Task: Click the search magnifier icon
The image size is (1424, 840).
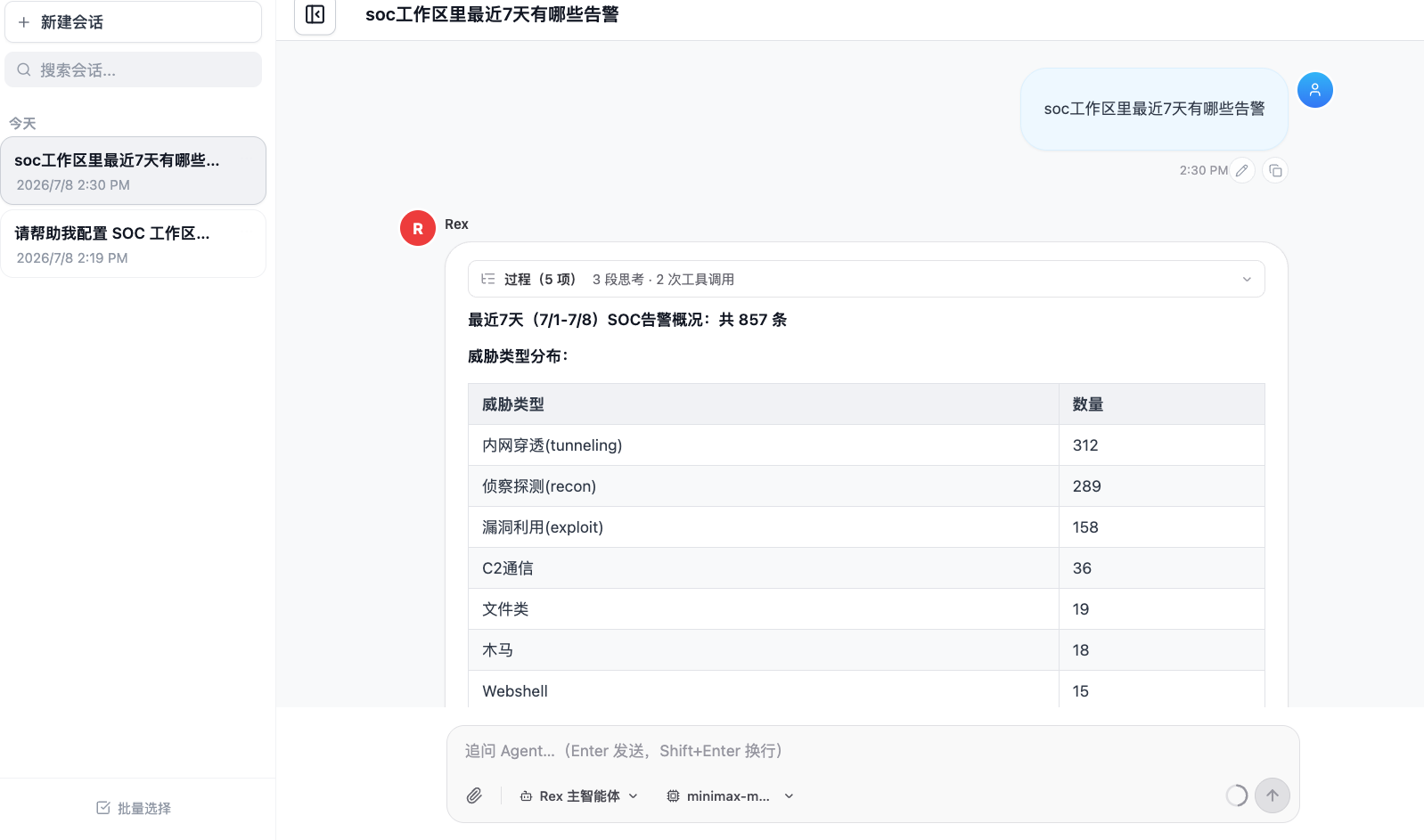Action: [x=24, y=69]
